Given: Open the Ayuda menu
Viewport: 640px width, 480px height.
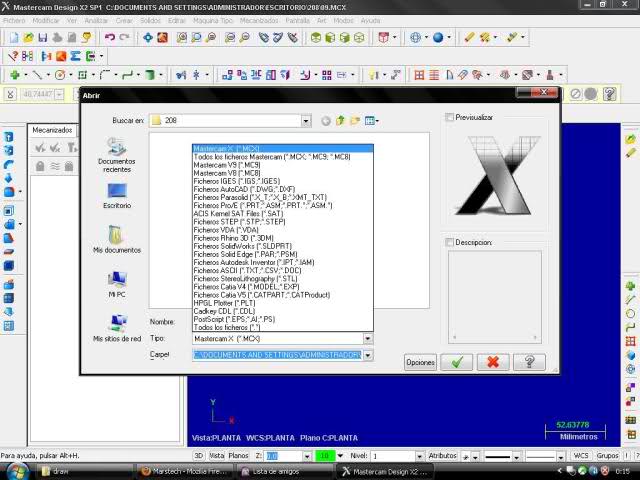Looking at the screenshot, I should [x=370, y=20].
